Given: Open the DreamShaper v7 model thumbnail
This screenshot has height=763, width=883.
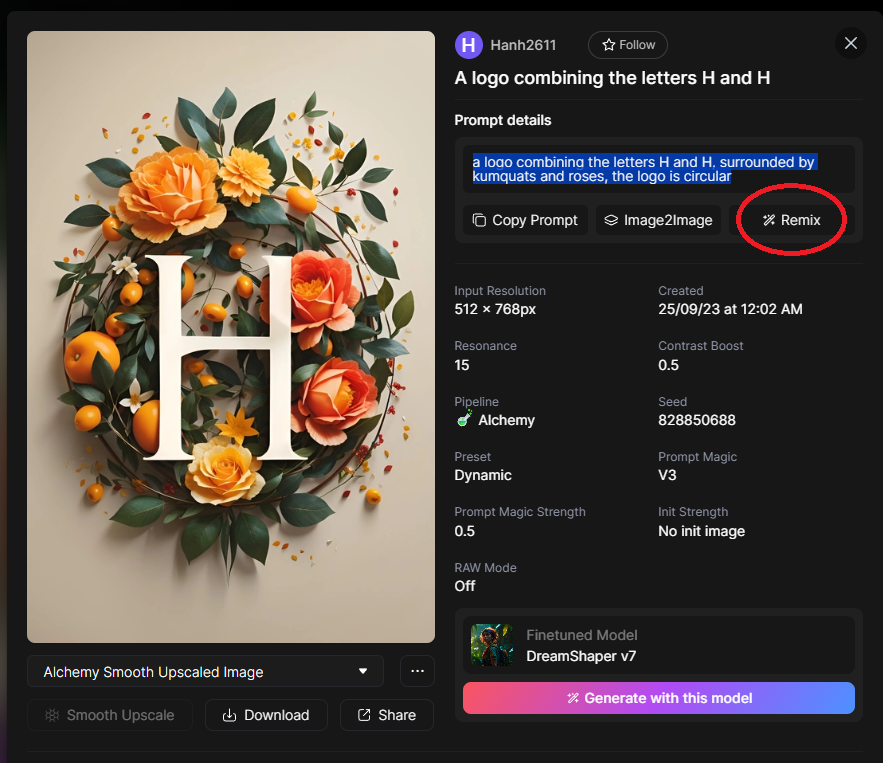Looking at the screenshot, I should point(492,646).
